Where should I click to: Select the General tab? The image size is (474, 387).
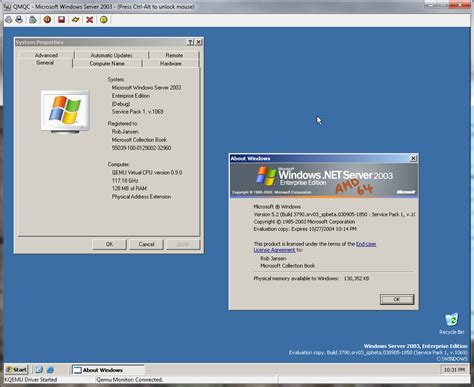pos(45,63)
